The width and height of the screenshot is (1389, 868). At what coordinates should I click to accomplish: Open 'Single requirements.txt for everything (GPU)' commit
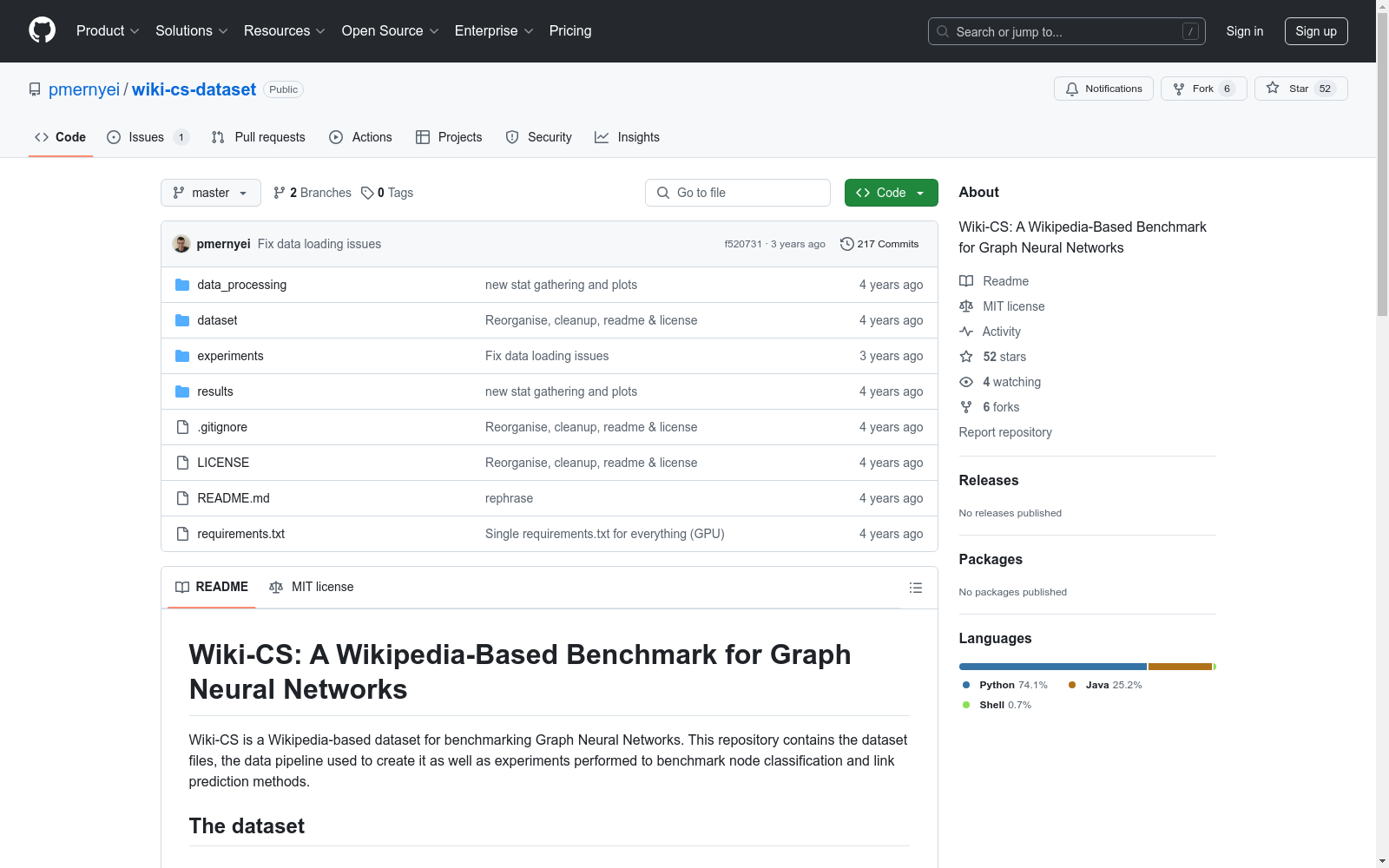604,534
